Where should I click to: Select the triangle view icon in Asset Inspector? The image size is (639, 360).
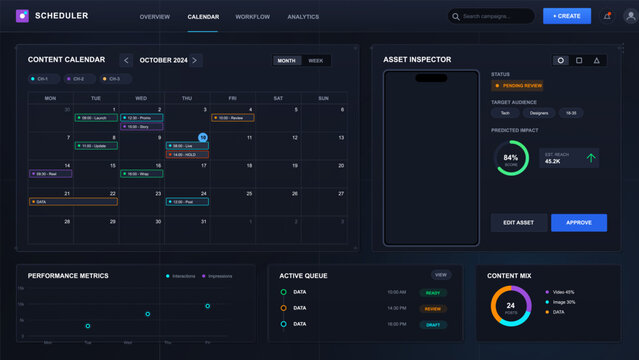coord(597,60)
